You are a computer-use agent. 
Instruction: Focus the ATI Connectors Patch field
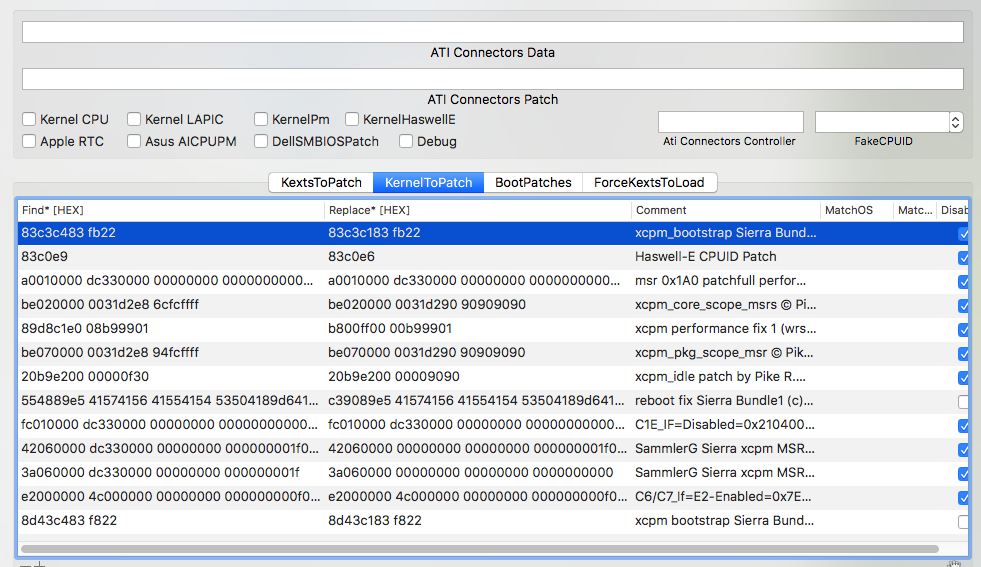[x=492, y=79]
